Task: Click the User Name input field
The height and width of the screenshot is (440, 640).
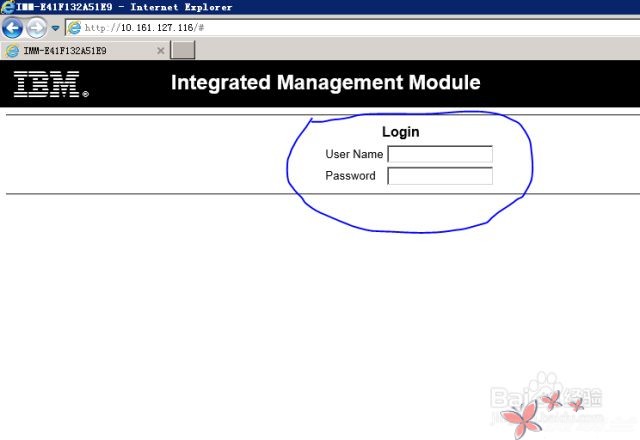Action: click(x=440, y=154)
